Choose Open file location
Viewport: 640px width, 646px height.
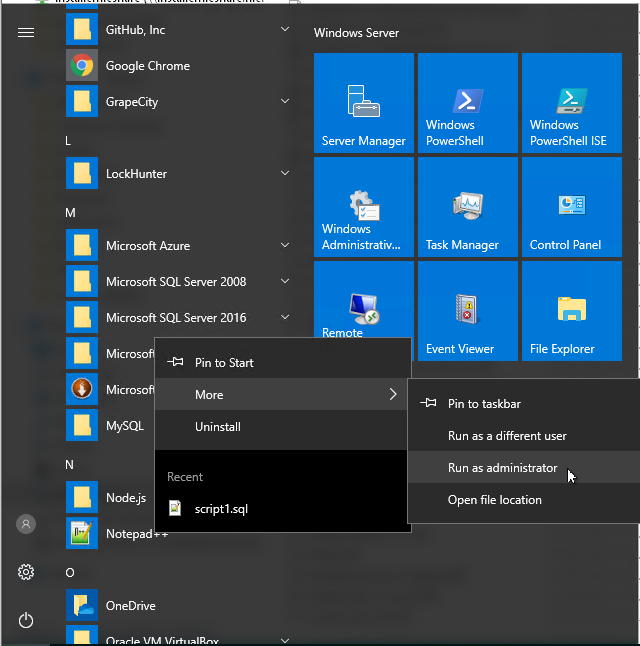tap(524, 500)
